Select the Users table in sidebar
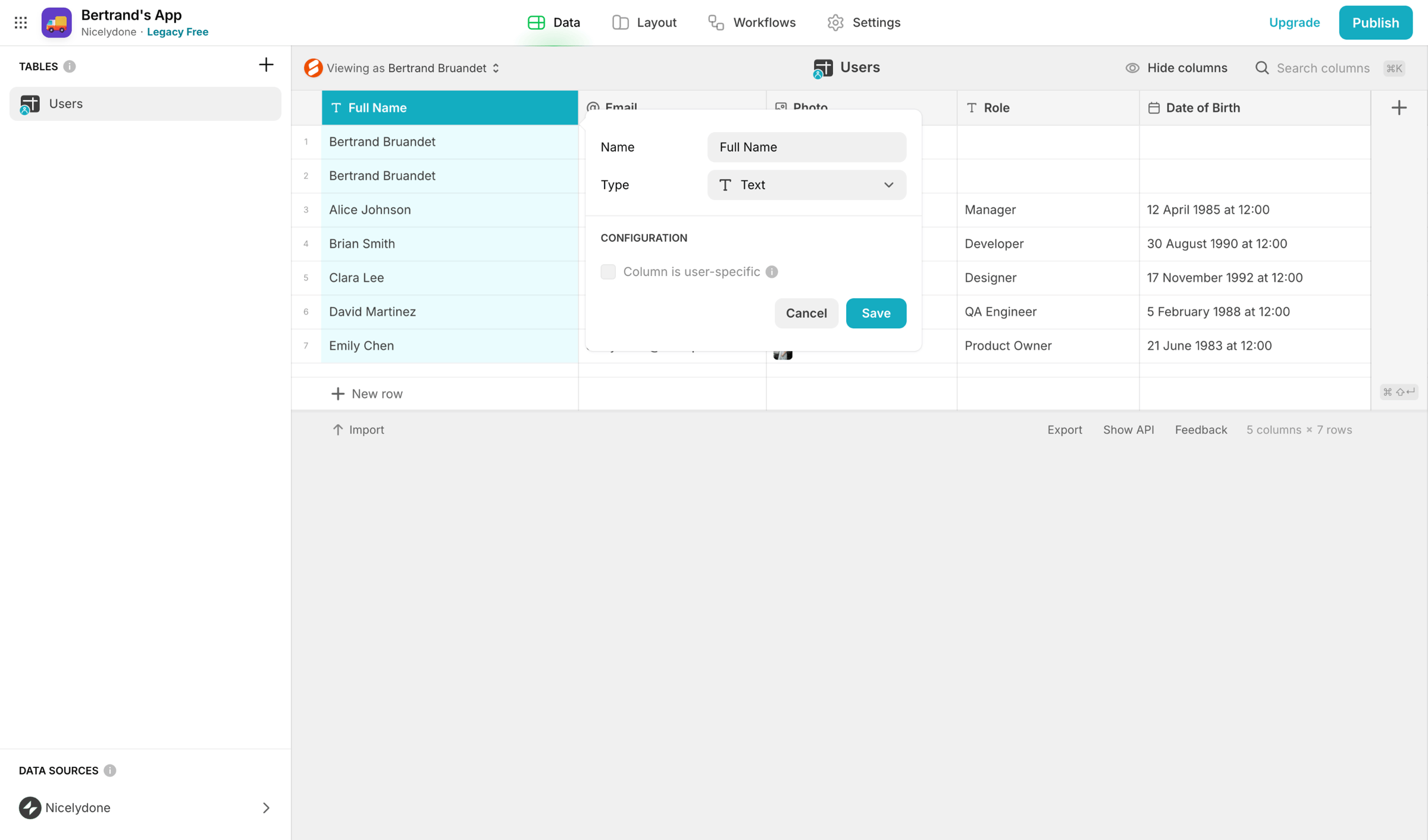Viewport: 1428px width, 840px height. click(145, 104)
